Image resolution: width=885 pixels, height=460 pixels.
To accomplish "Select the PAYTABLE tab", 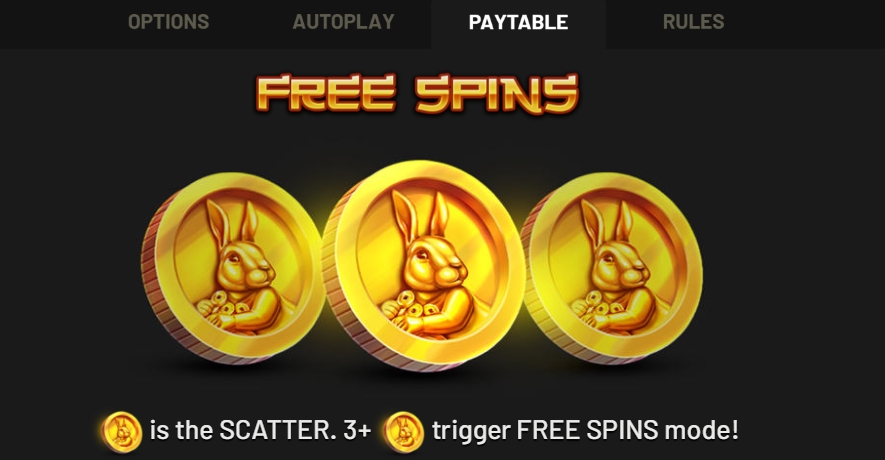I will pyautogui.click(x=518, y=23).
